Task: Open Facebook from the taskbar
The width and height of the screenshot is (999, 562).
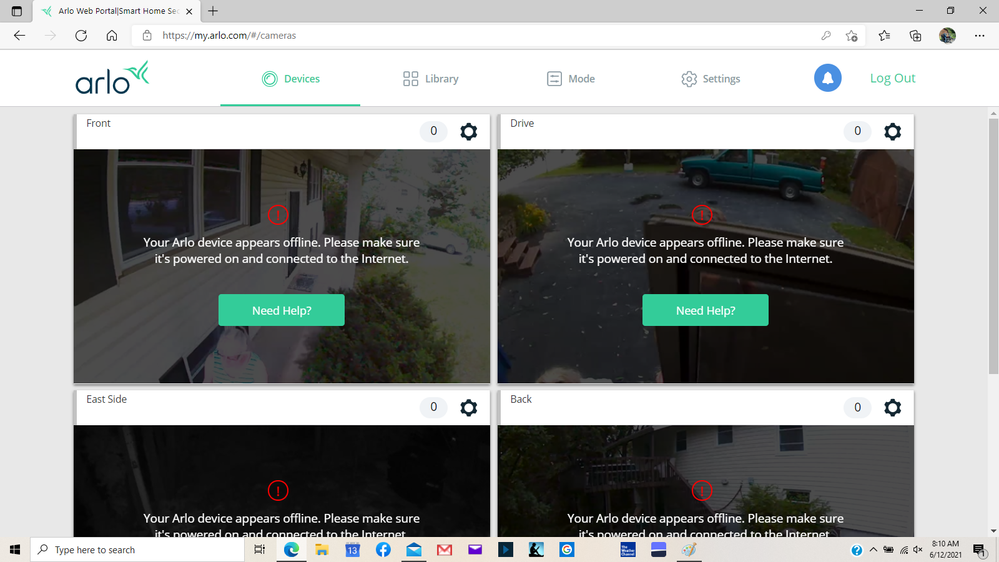Action: (x=383, y=549)
